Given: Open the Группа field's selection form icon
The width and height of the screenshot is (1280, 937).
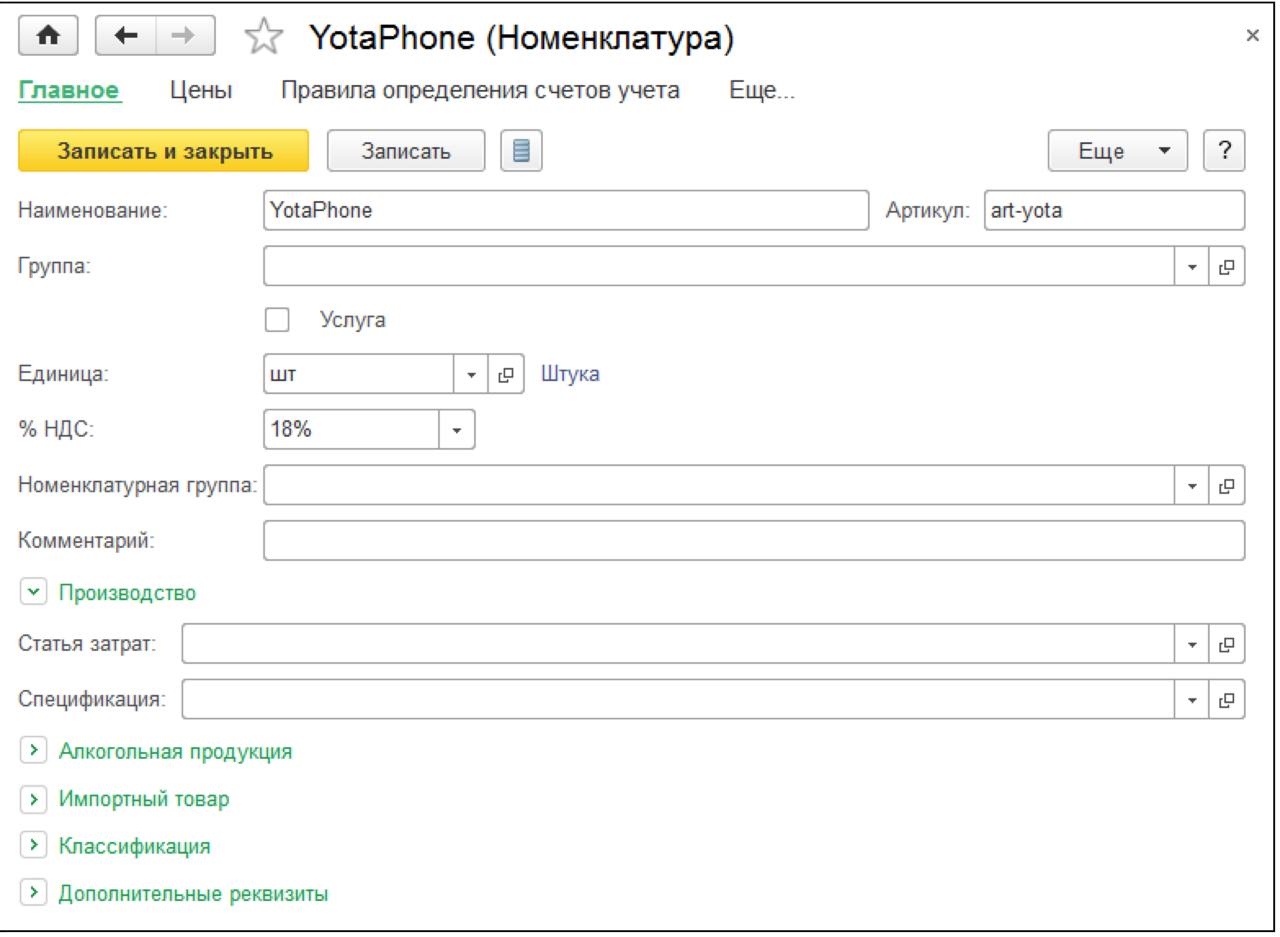Looking at the screenshot, I should pos(1228,267).
